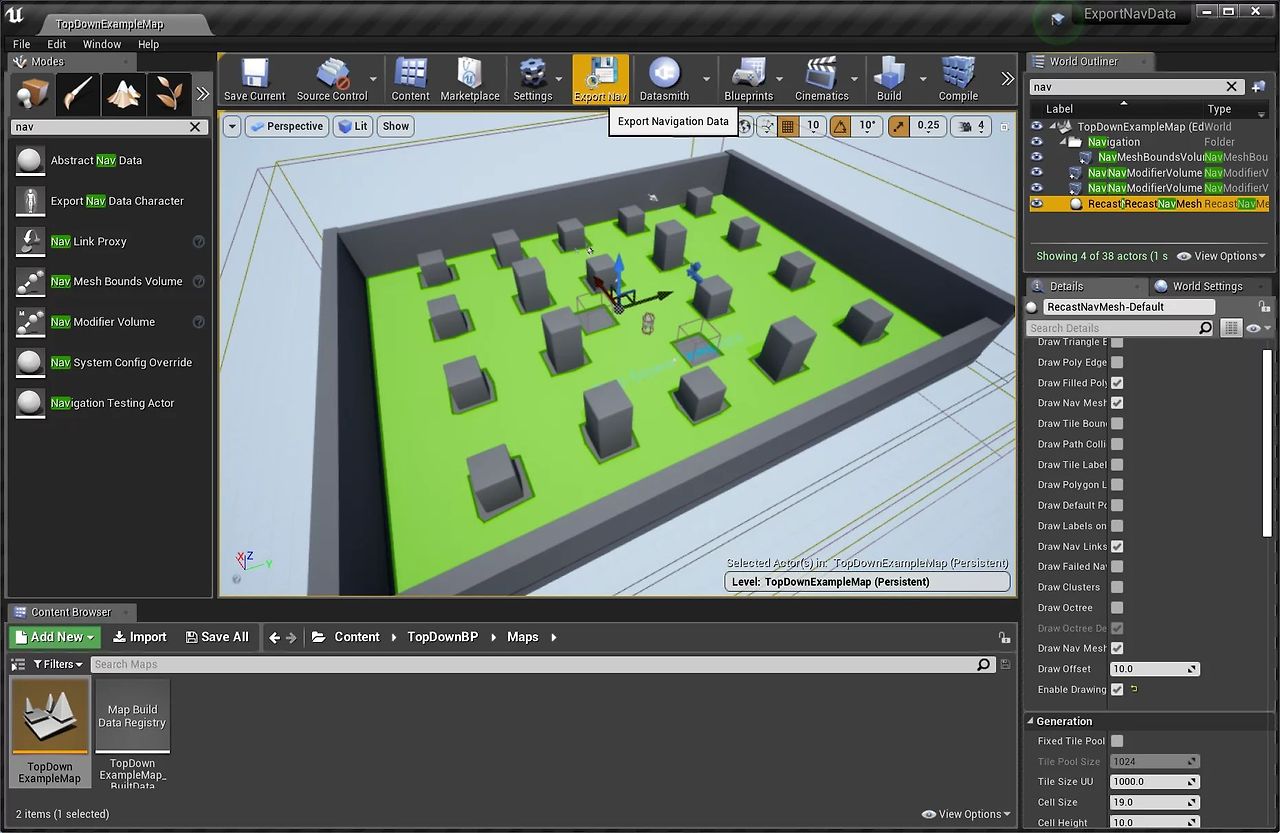
Task: Click the Nav Modifier Volume help icon
Action: 198,322
